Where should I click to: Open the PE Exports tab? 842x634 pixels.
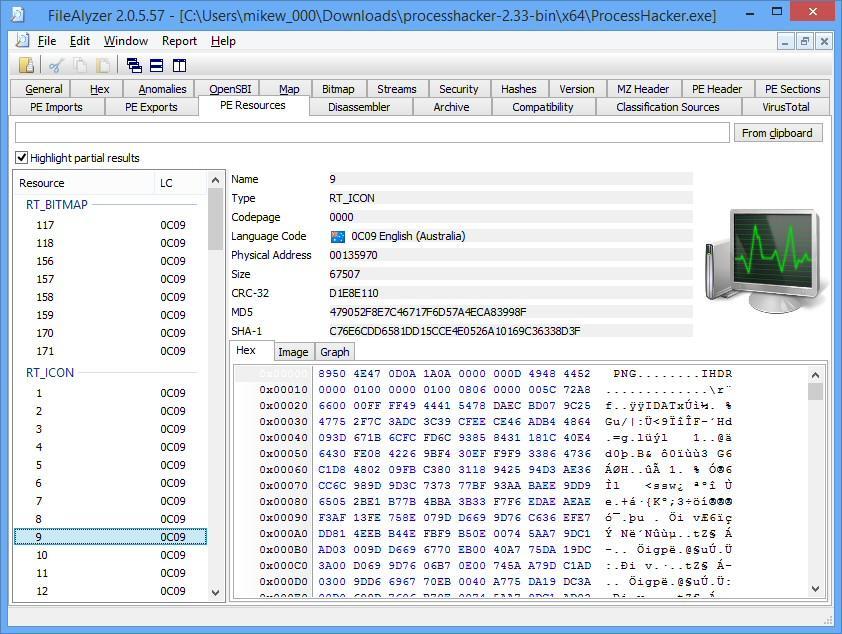pyautogui.click(x=151, y=107)
